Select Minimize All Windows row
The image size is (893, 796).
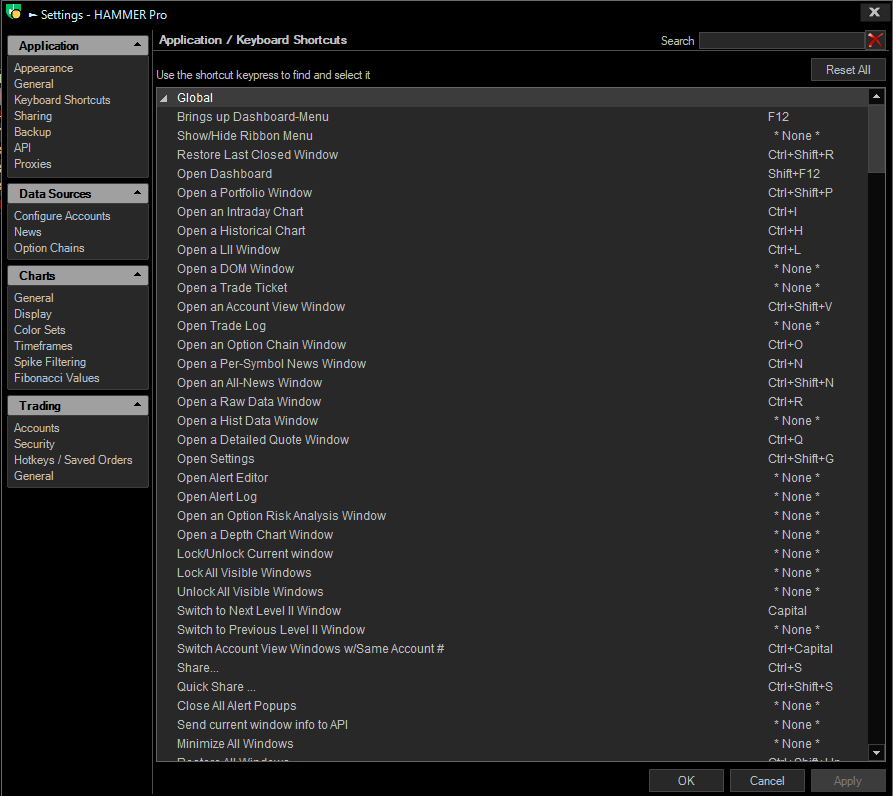point(513,744)
